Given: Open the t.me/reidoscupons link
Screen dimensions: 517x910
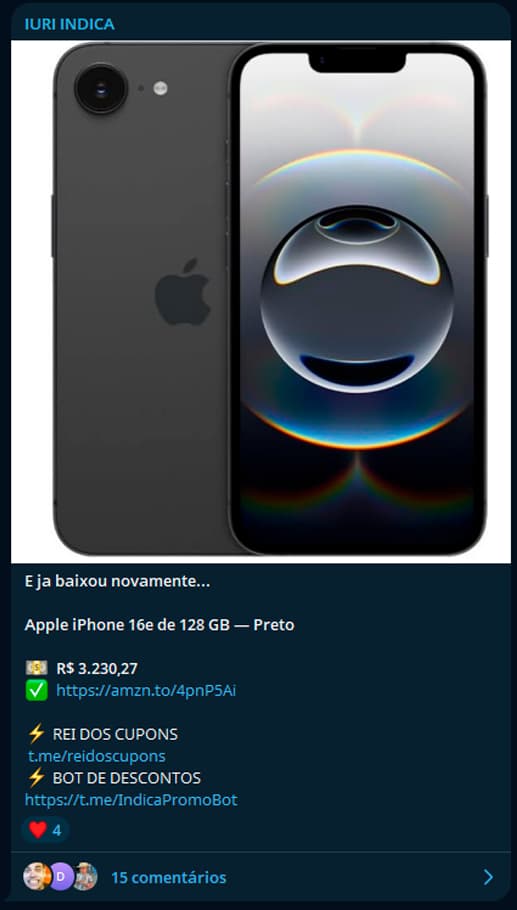Looking at the screenshot, I should coord(97,756).
